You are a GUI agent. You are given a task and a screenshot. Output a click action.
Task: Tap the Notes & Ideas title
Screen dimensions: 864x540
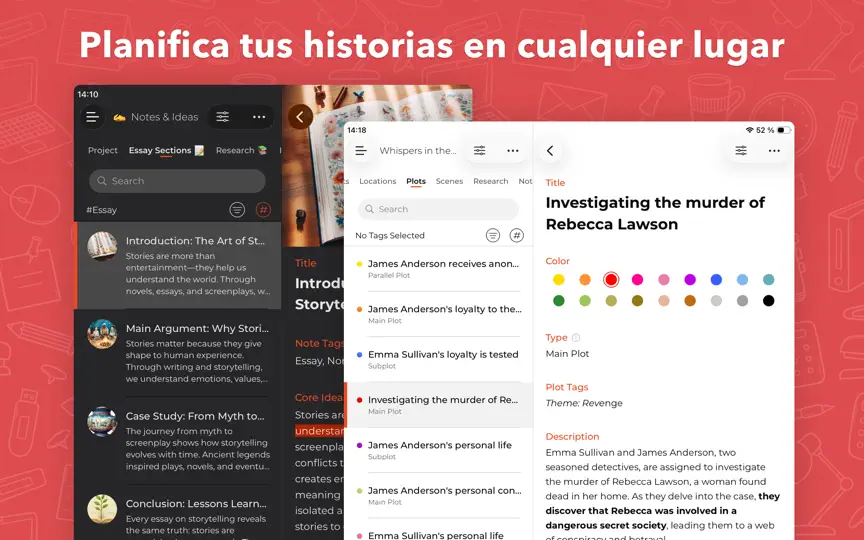click(164, 117)
